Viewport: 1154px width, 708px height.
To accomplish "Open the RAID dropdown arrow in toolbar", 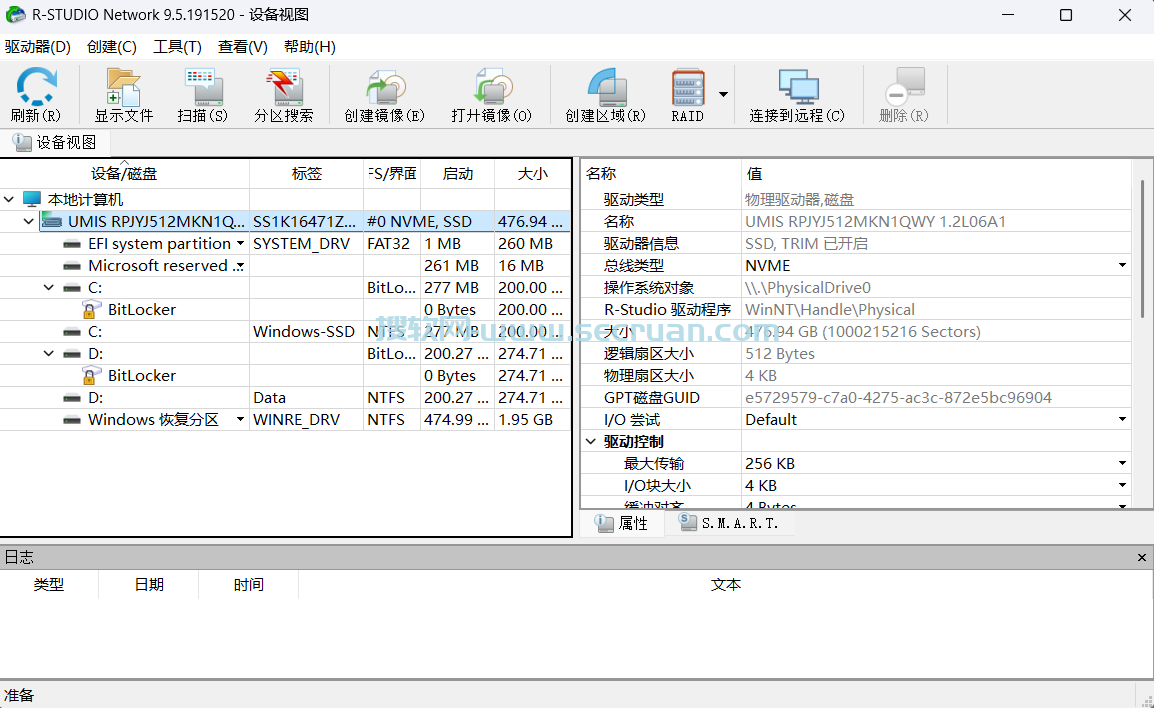I will coord(723,94).
